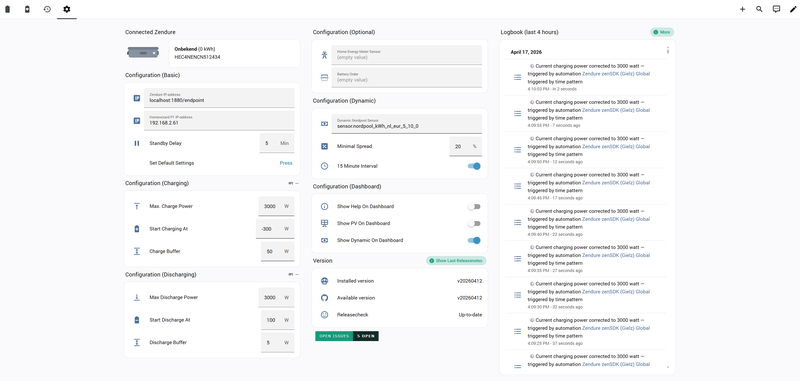Enable Show Help On Dashboard switch
Screen dimensions: 800x381
coord(474,207)
